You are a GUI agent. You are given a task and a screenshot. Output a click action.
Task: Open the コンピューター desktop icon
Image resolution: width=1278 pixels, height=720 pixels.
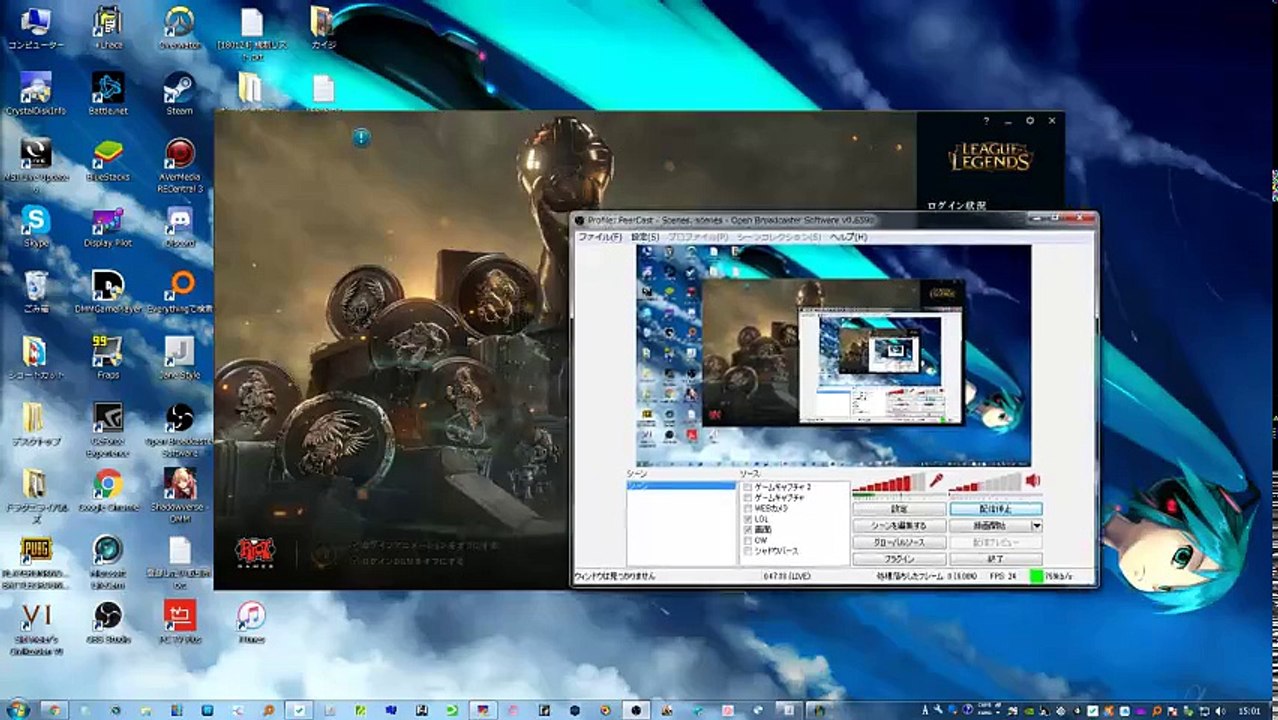(36, 27)
